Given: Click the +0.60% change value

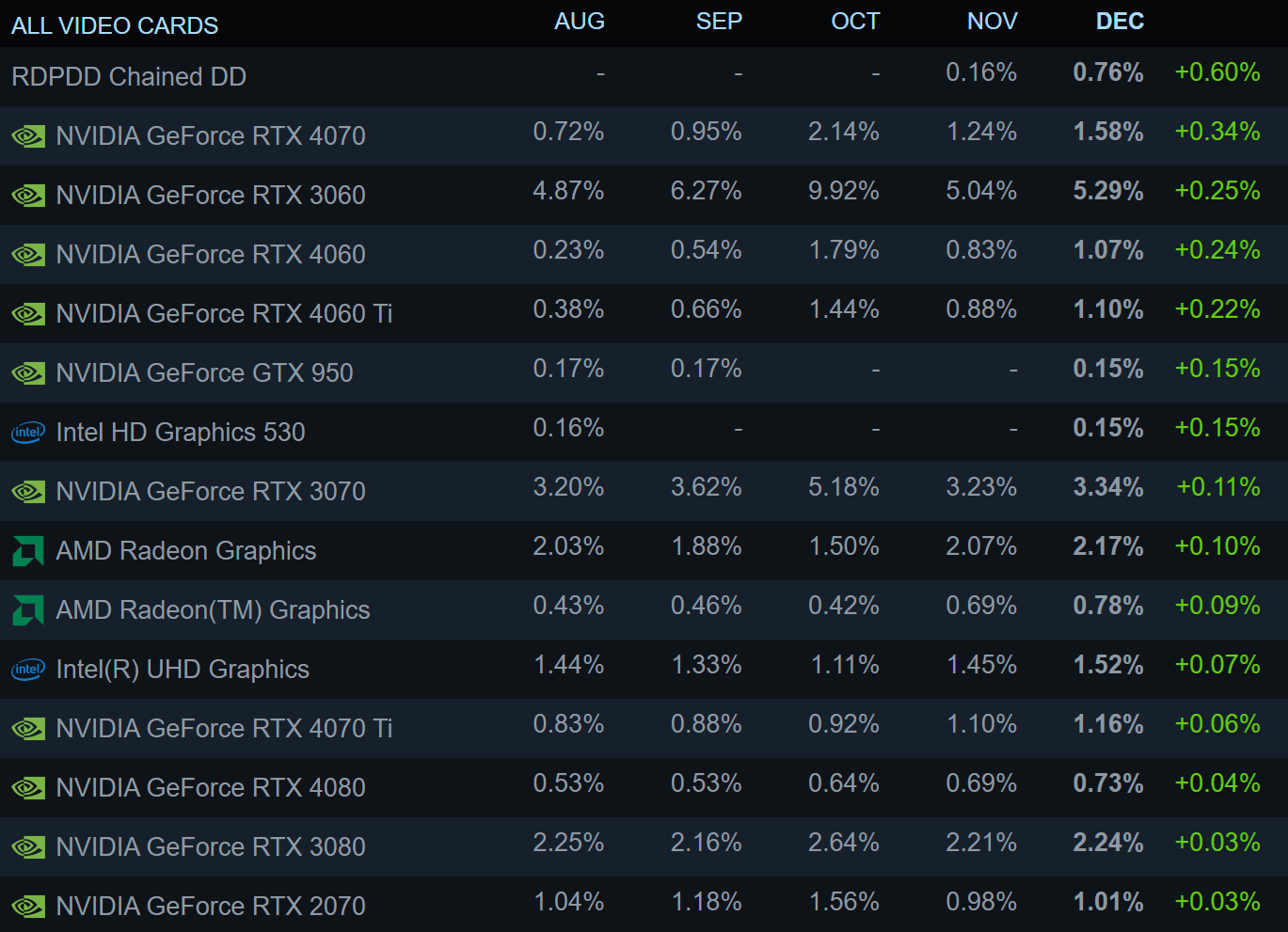Looking at the screenshot, I should 1217,72.
